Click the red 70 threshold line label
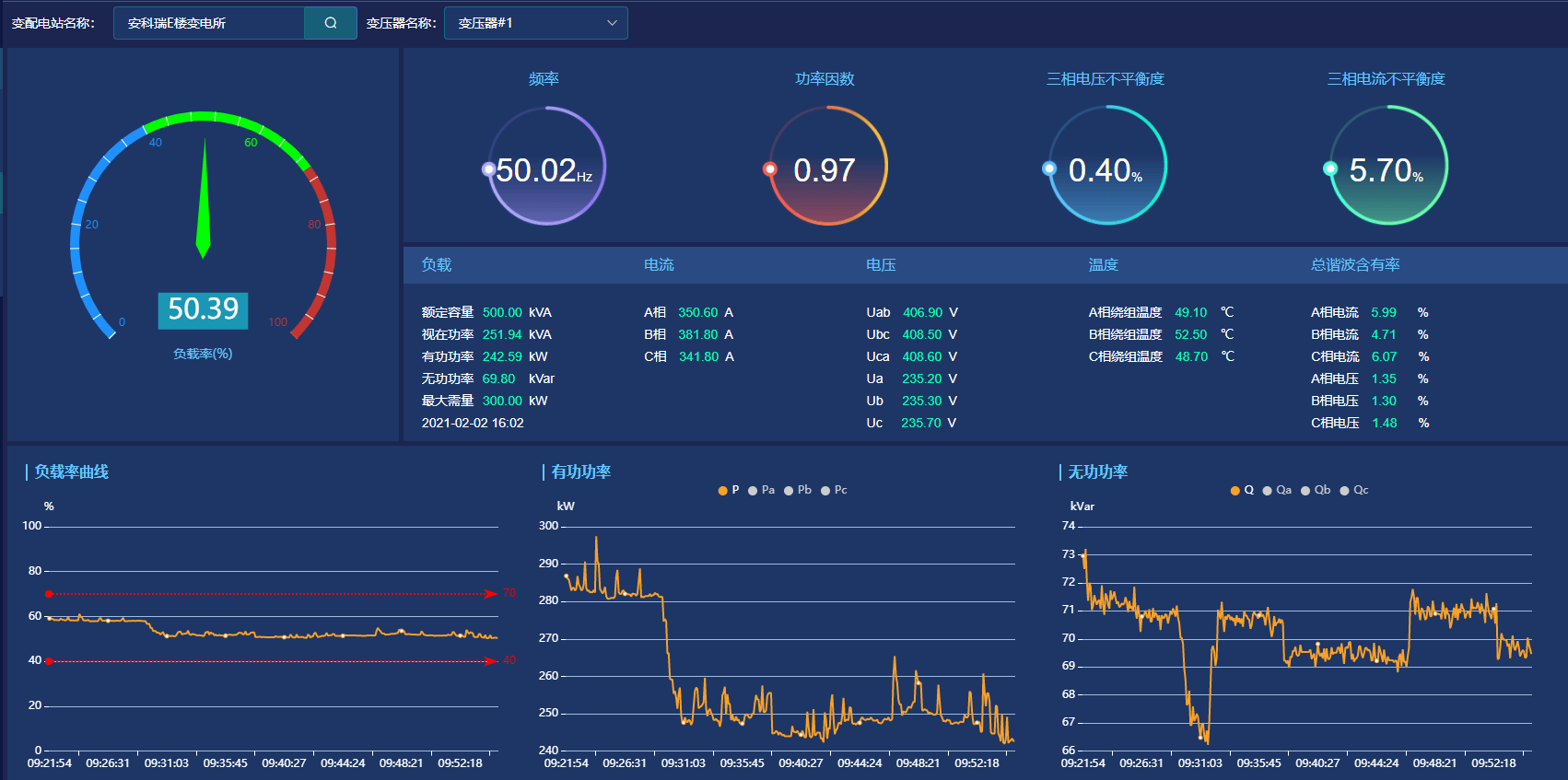The height and width of the screenshot is (780, 1568). 509,593
